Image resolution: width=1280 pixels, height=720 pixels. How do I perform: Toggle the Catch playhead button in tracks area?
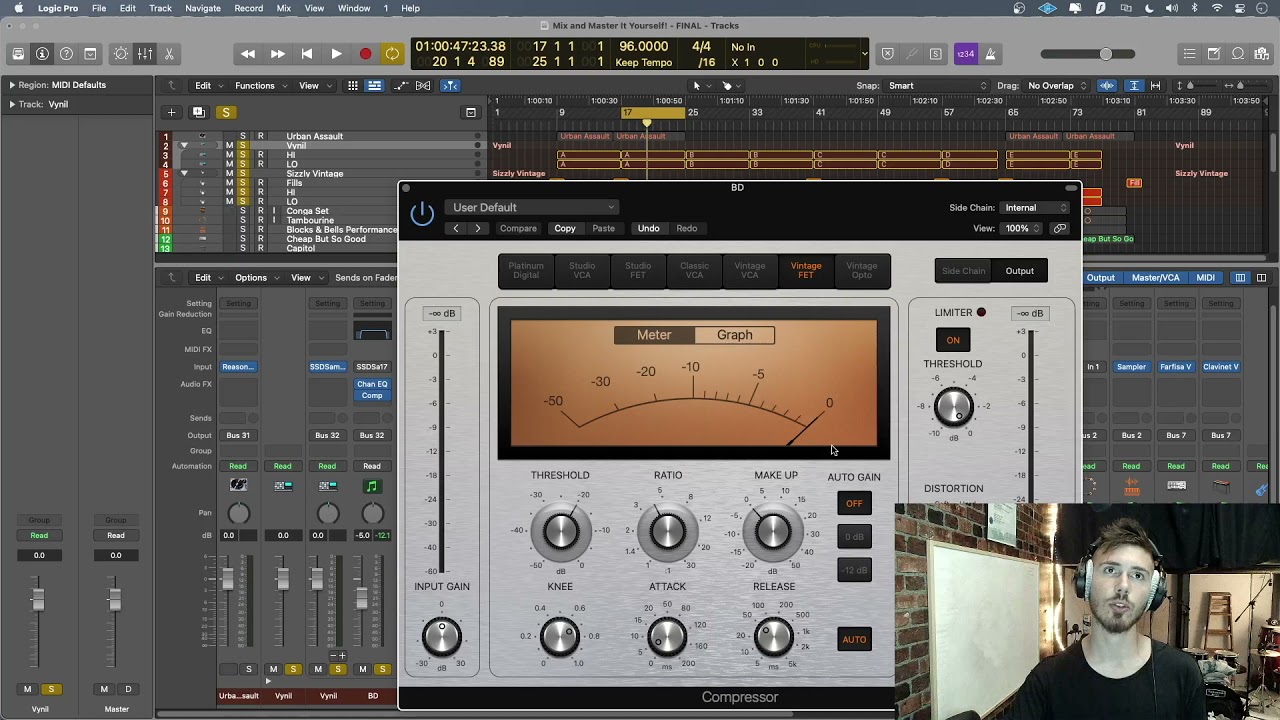point(450,86)
